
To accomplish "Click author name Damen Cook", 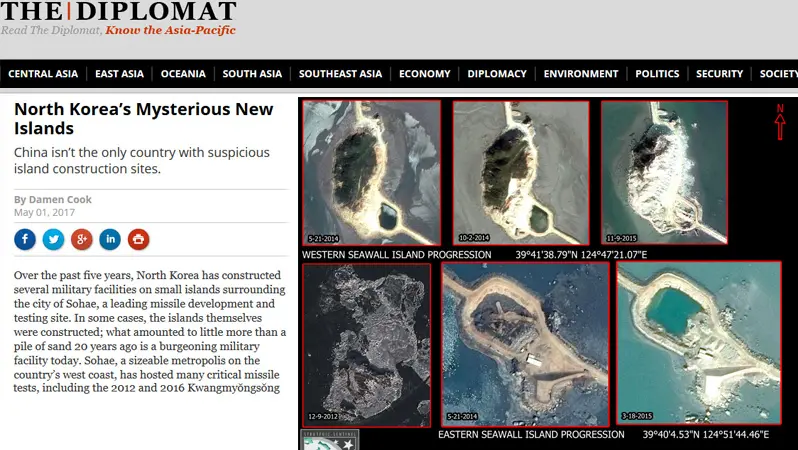I will click(60, 200).
